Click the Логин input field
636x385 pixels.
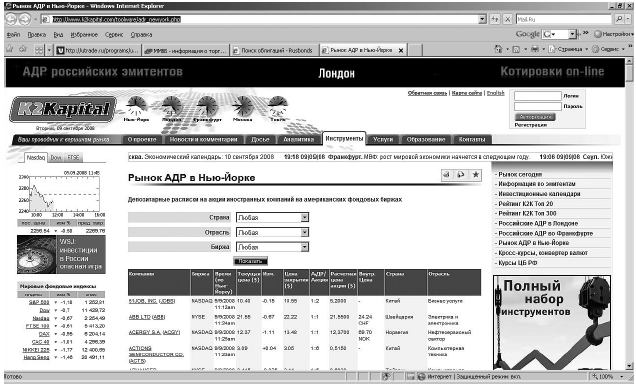tap(537, 96)
